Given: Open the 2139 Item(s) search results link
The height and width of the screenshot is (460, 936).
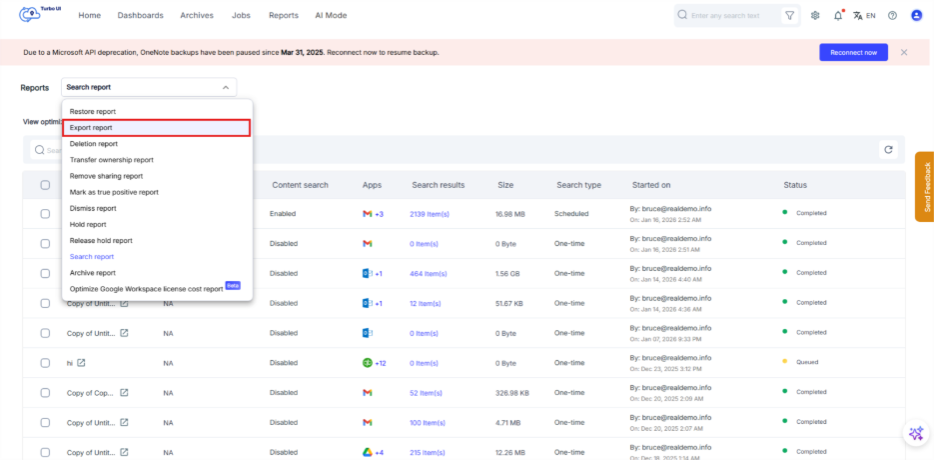Looking at the screenshot, I should click(x=430, y=214).
